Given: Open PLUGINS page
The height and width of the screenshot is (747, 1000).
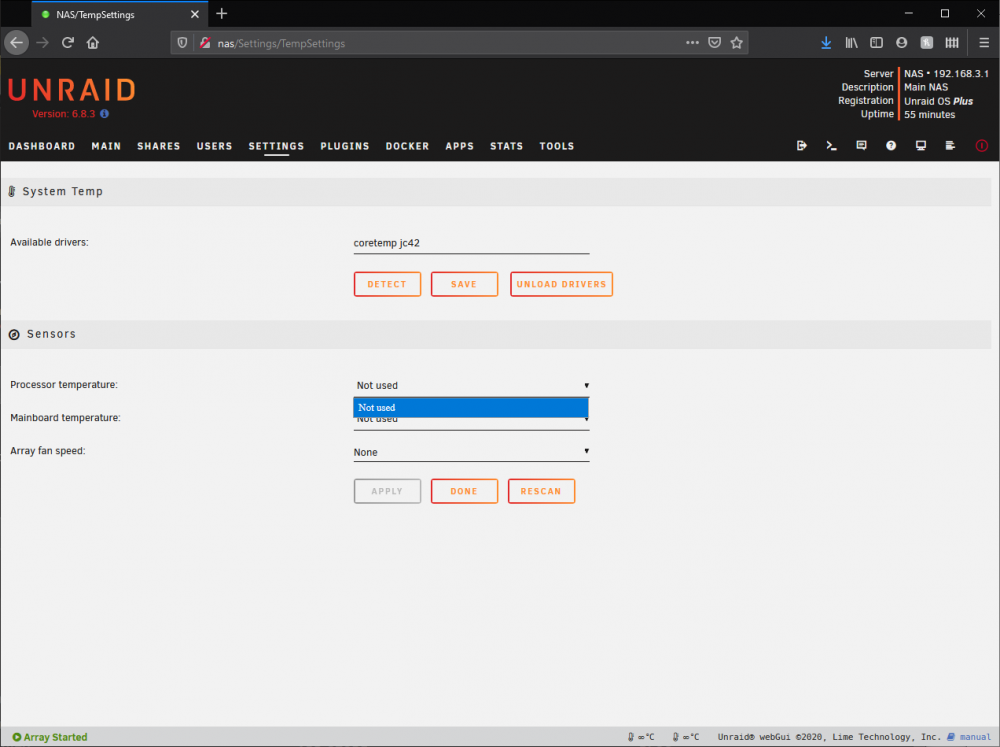Looking at the screenshot, I should pyautogui.click(x=345, y=146).
